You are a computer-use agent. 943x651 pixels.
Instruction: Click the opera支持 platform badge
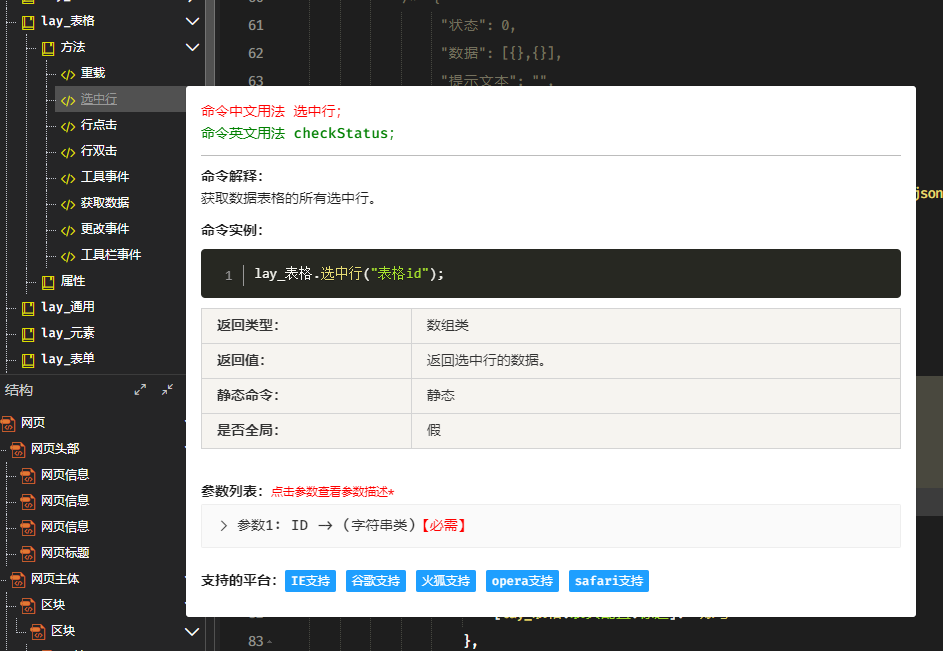(x=522, y=581)
